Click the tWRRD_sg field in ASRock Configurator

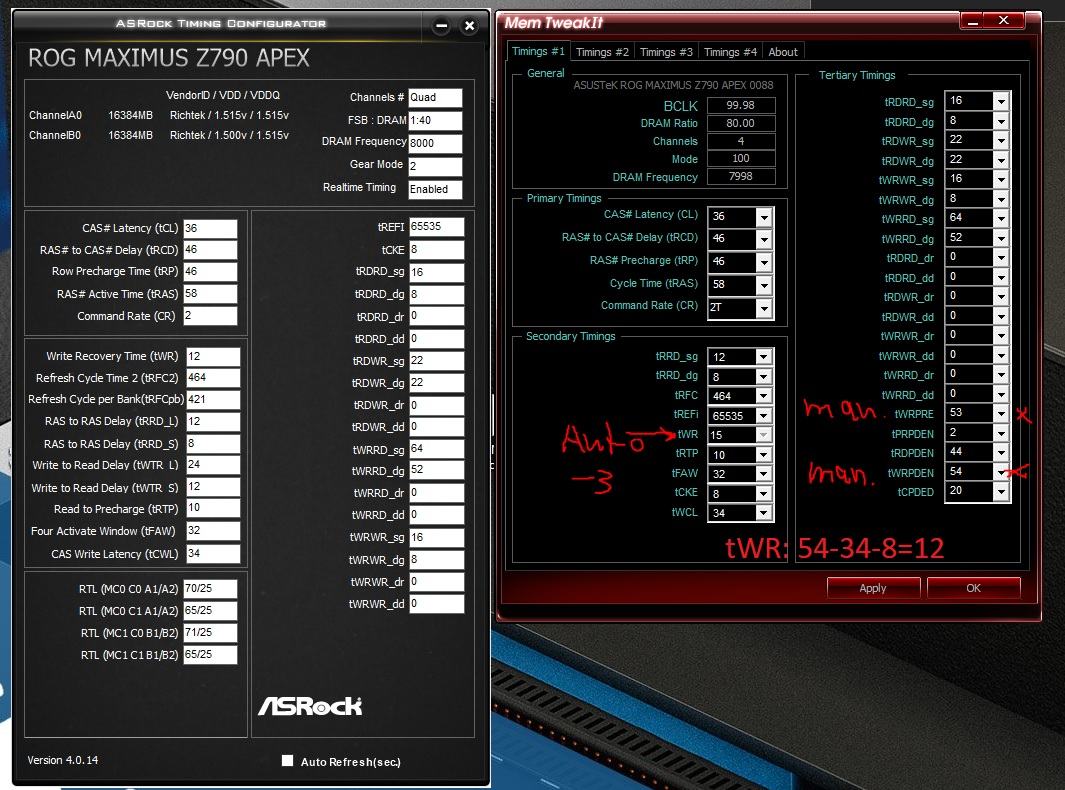pyautogui.click(x=436, y=449)
